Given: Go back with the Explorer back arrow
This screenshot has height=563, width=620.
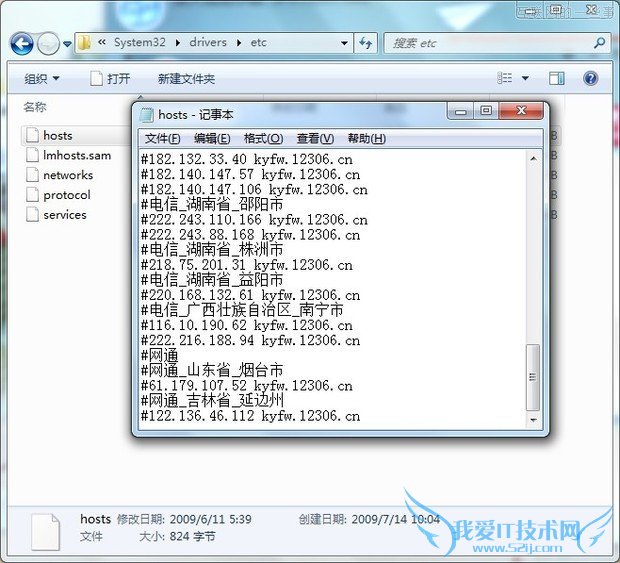Looking at the screenshot, I should 21,43.
